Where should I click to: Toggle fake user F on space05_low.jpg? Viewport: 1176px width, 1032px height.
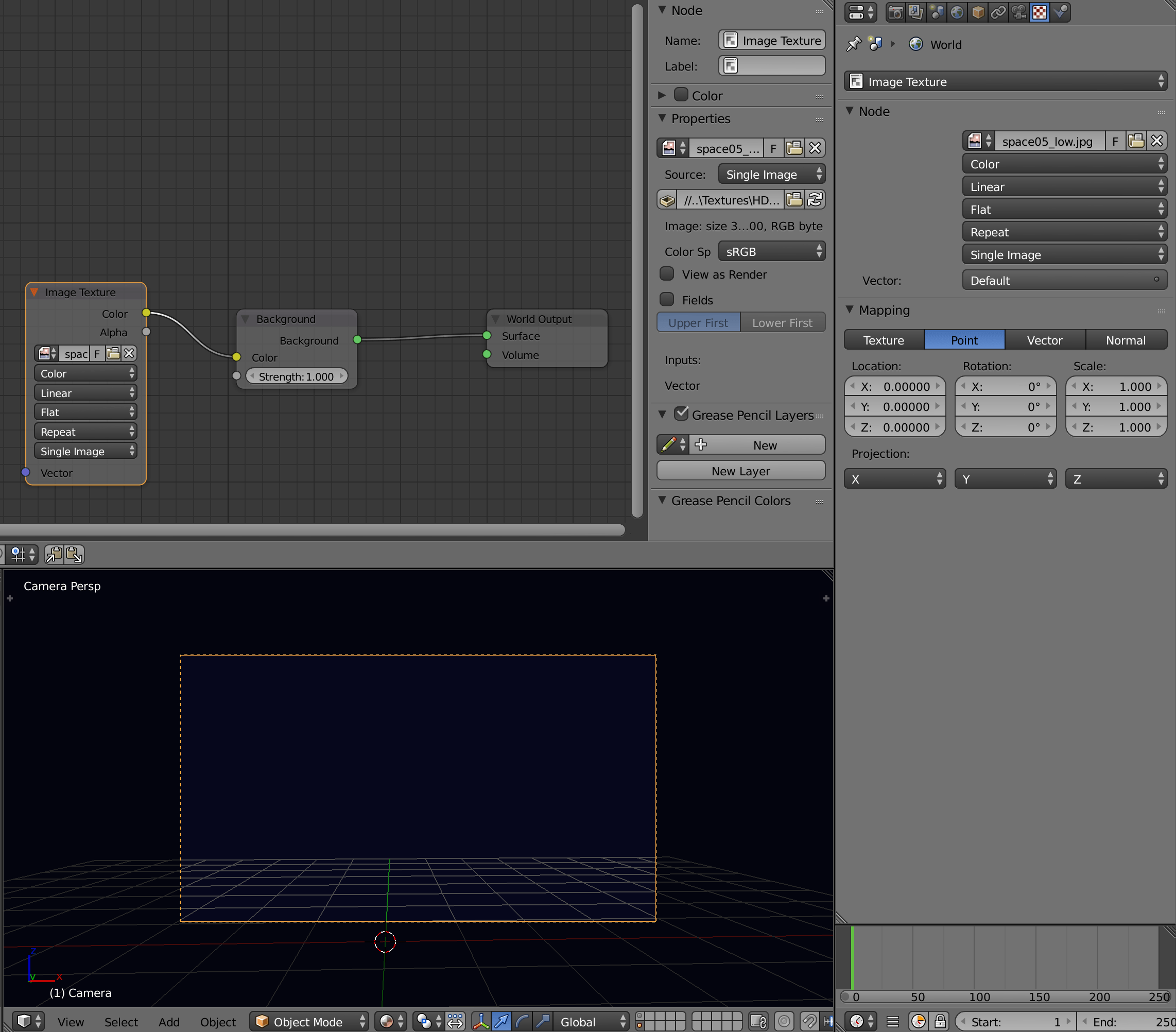(x=1115, y=141)
